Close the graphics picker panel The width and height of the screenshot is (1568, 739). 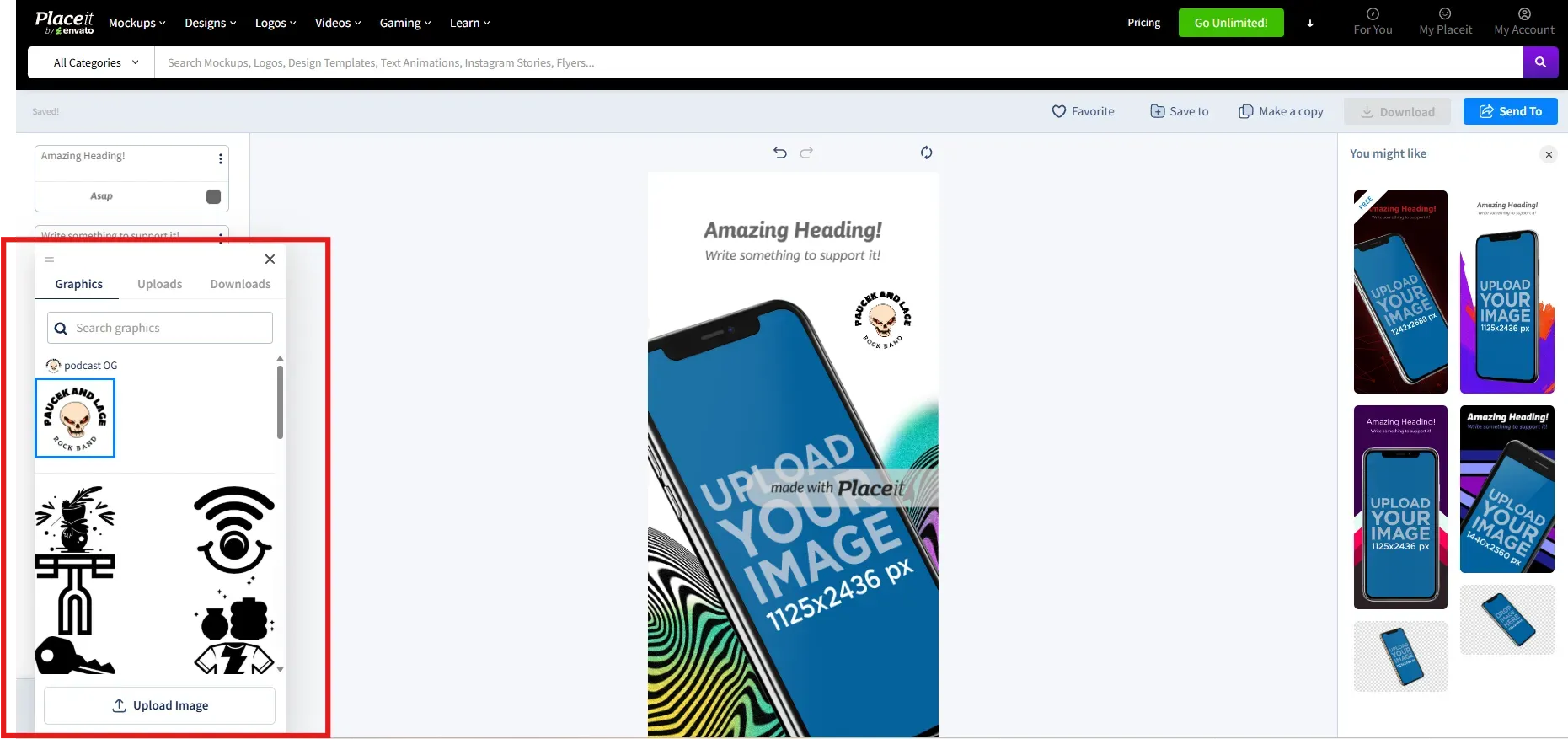click(x=270, y=259)
